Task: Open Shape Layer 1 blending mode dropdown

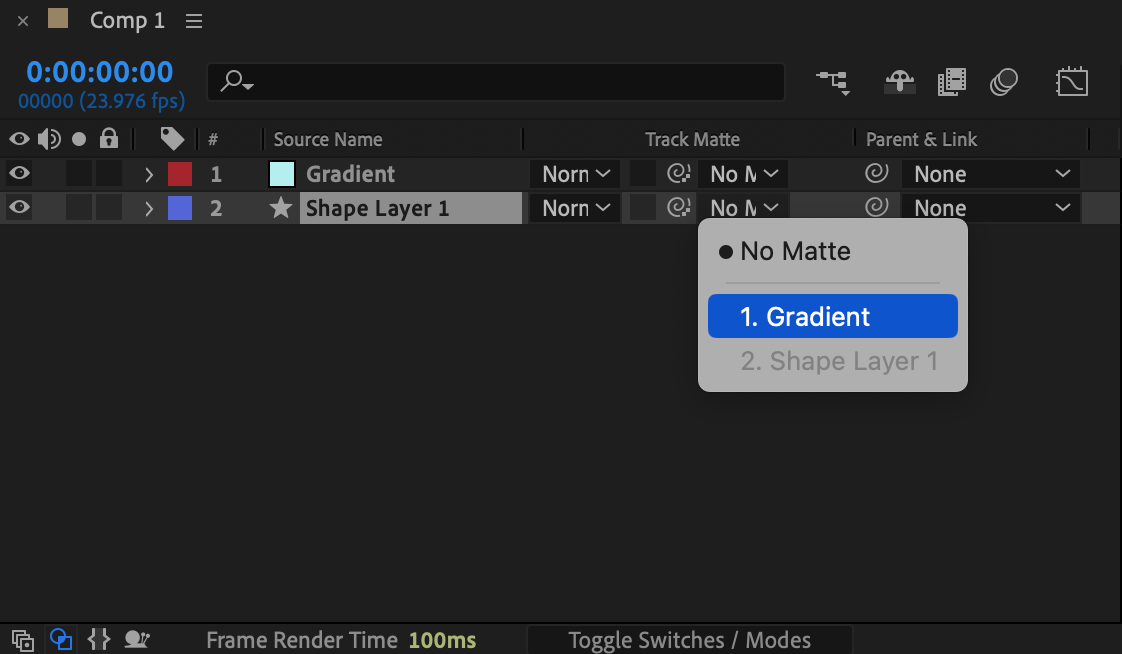Action: [x=575, y=208]
